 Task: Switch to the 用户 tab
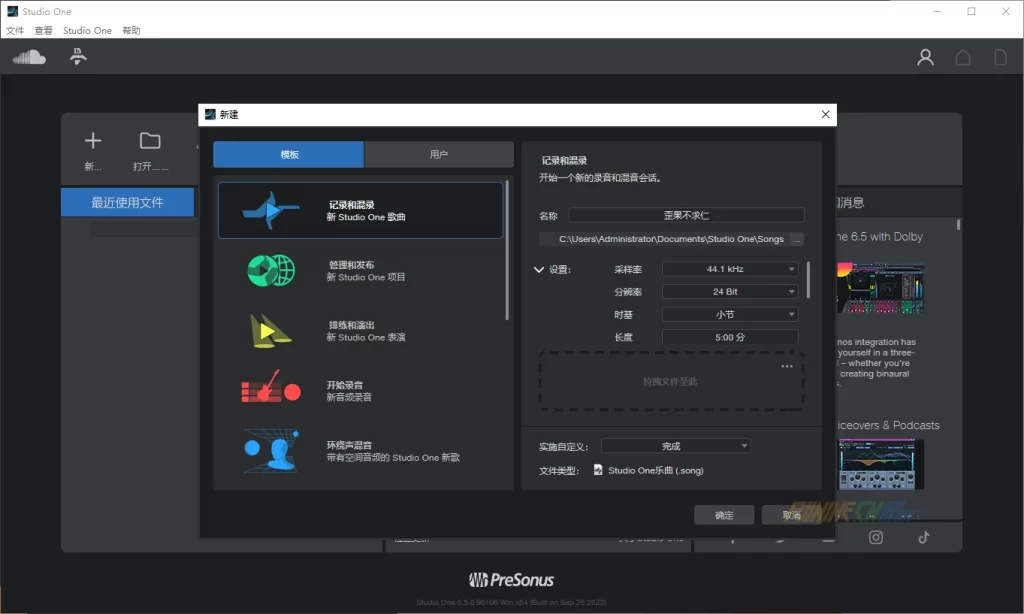tap(438, 155)
